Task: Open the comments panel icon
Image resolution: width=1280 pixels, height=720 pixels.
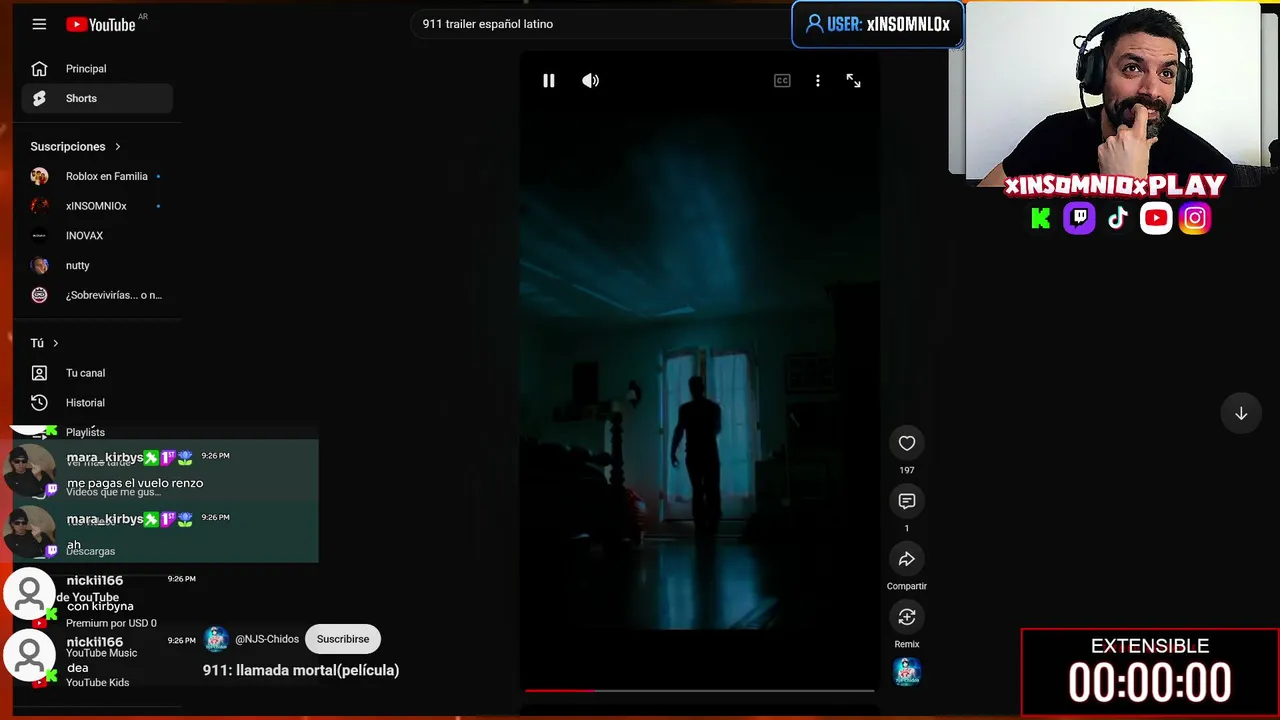Action: tap(907, 502)
